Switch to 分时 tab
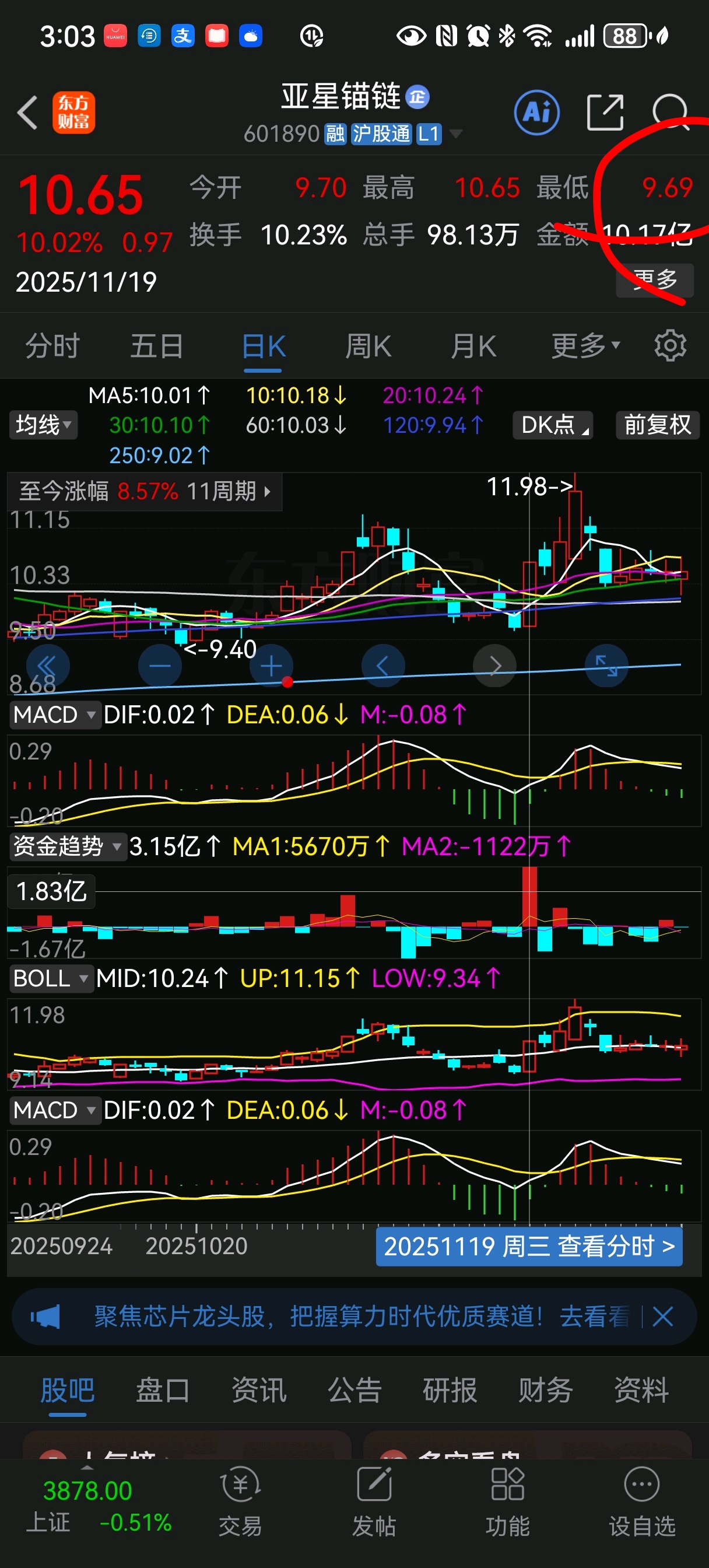The width and height of the screenshot is (709, 1568). 52,346
